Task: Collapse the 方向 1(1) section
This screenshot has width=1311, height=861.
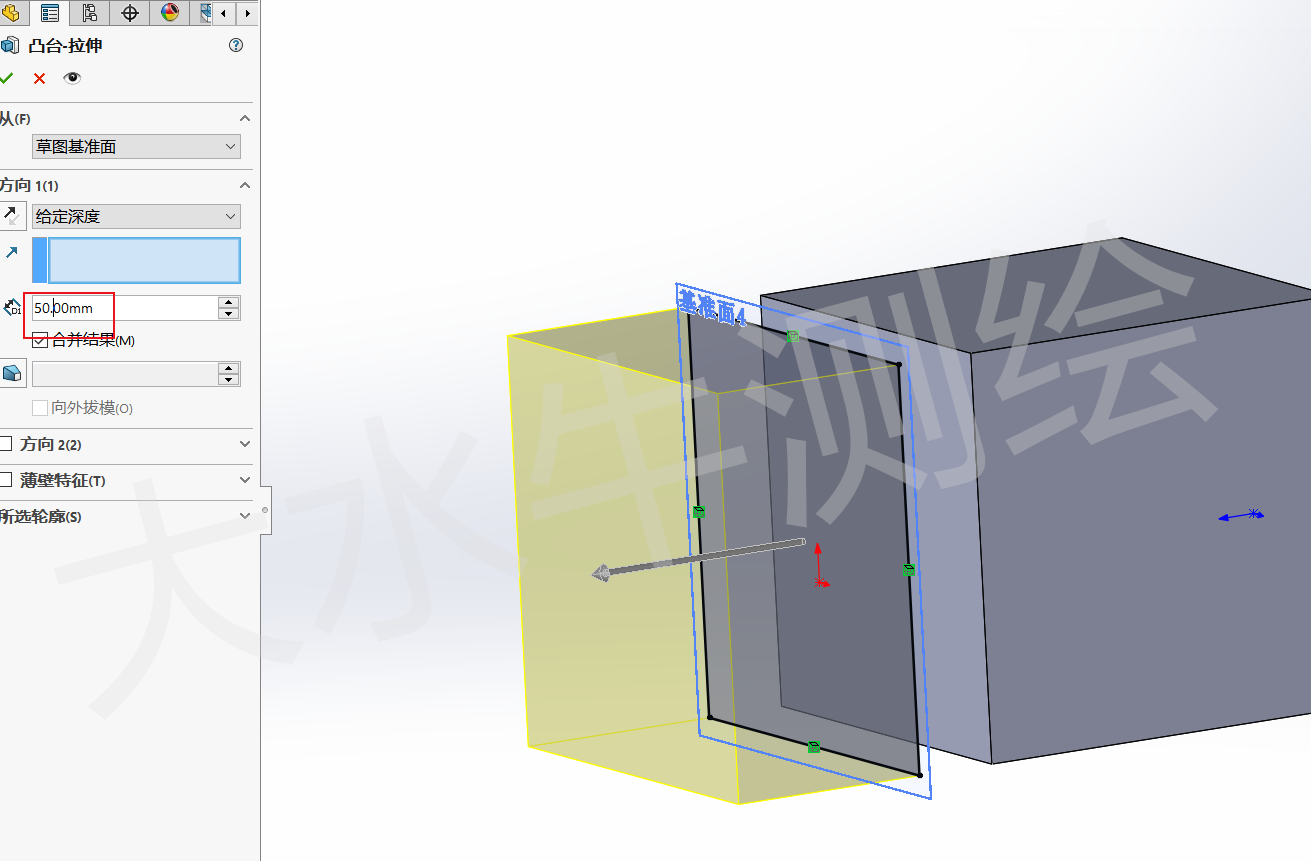Action: click(245, 185)
